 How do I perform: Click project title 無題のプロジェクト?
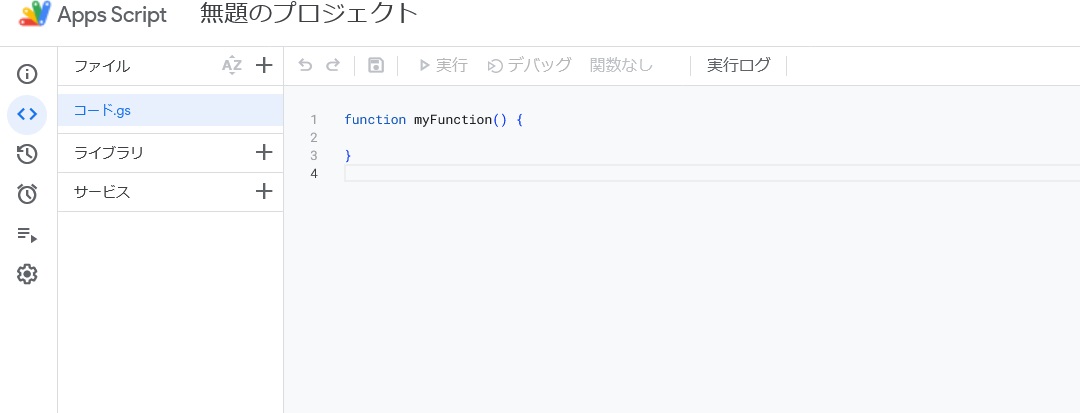[x=309, y=14]
